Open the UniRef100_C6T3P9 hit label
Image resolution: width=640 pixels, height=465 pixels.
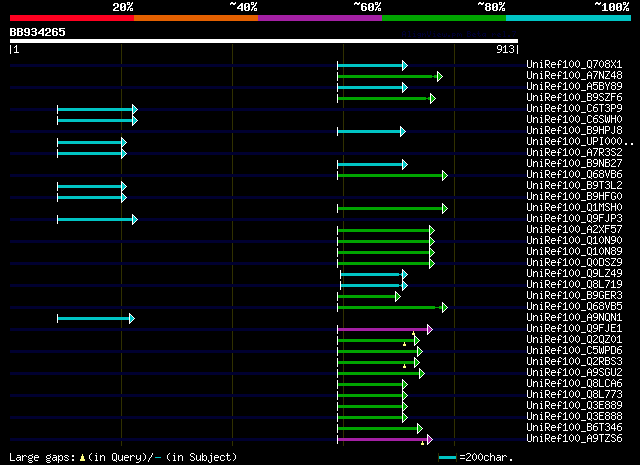pyautogui.click(x=574, y=108)
